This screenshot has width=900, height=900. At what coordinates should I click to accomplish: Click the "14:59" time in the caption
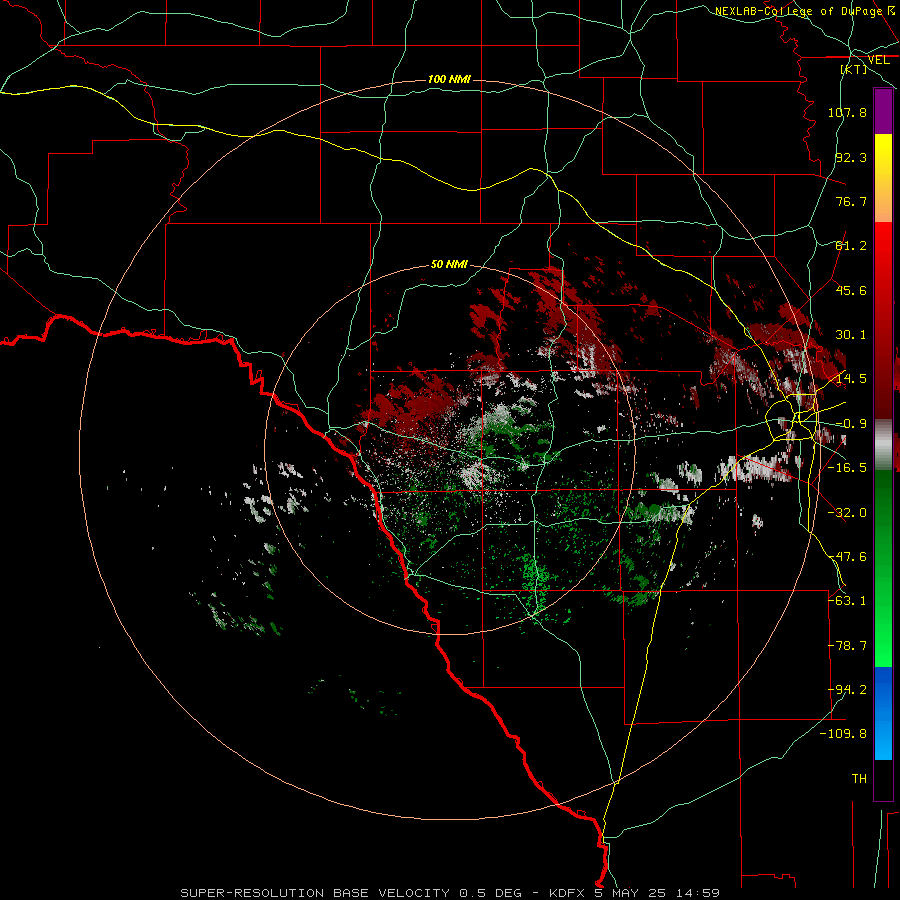click(x=697, y=893)
